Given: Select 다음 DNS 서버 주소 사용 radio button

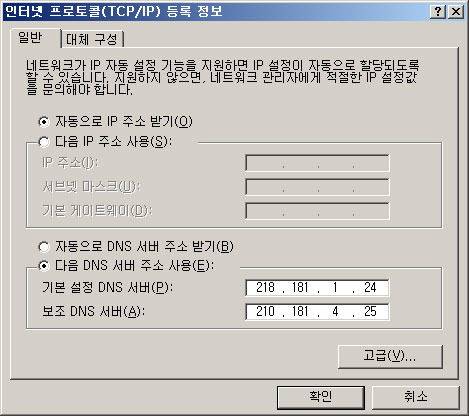Looking at the screenshot, I should click(x=44, y=266).
